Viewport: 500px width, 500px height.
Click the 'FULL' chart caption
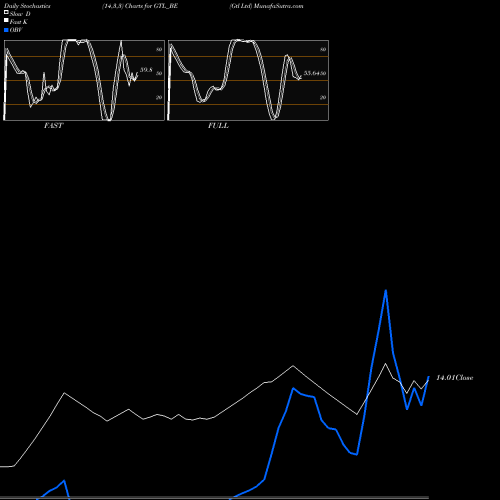(x=218, y=126)
